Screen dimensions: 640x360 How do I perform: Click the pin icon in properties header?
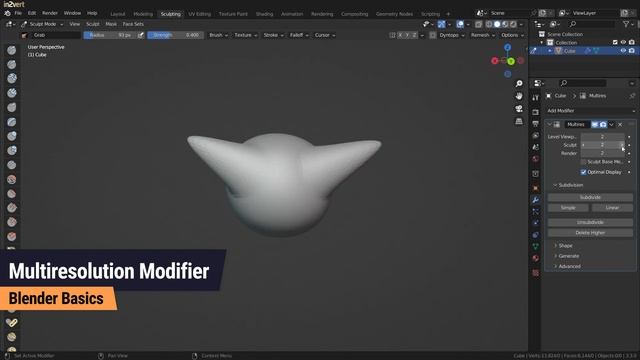[x=632, y=96]
